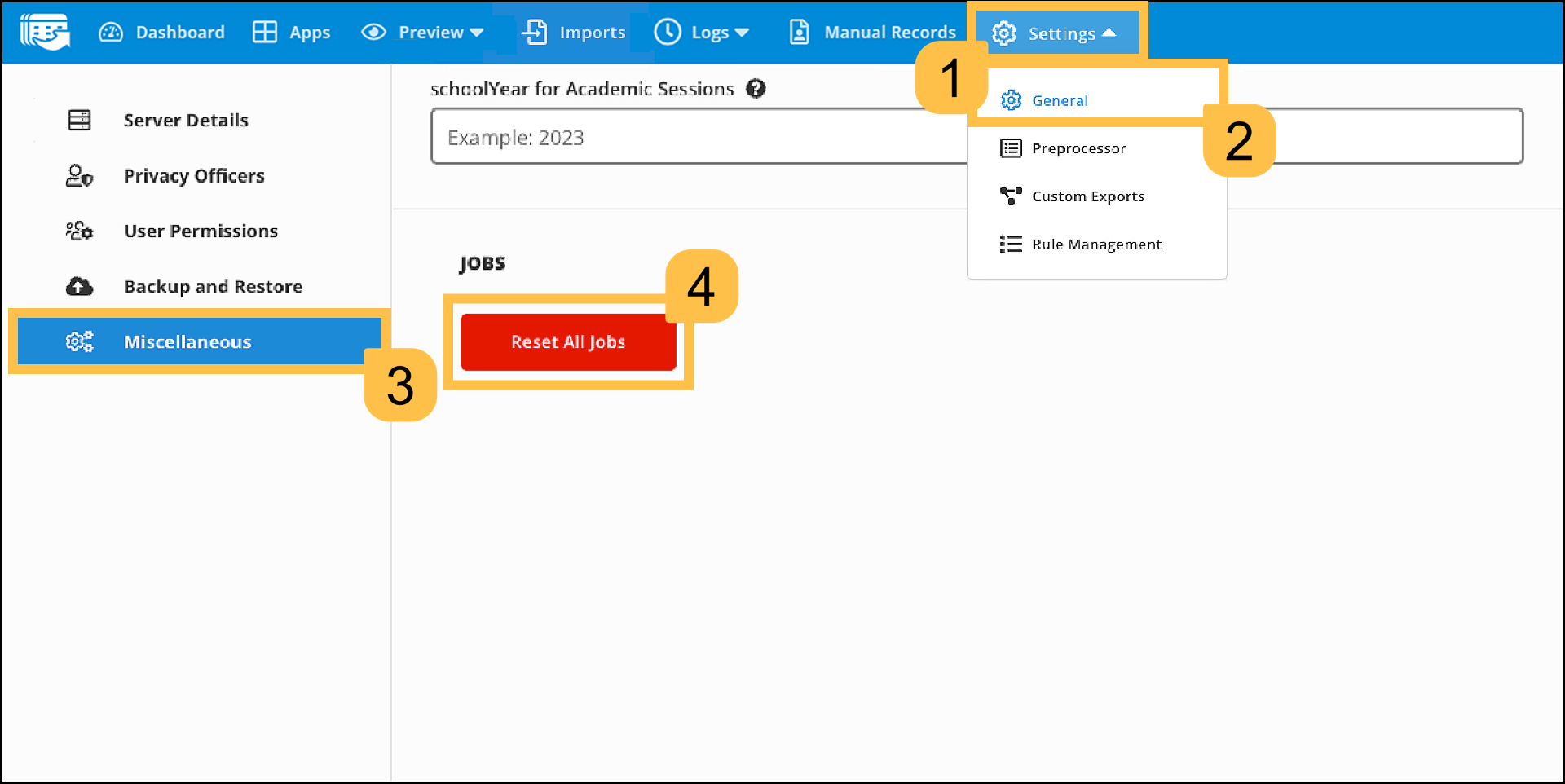1565x784 pixels.
Task: Click the Backup and Restore cloud icon
Action: [x=79, y=287]
